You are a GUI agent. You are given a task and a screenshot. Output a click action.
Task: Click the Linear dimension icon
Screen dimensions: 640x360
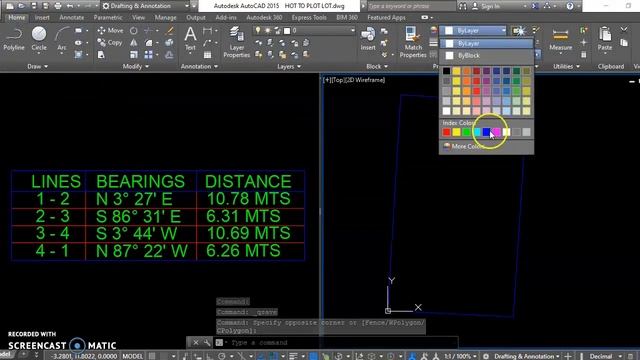click(x=207, y=31)
